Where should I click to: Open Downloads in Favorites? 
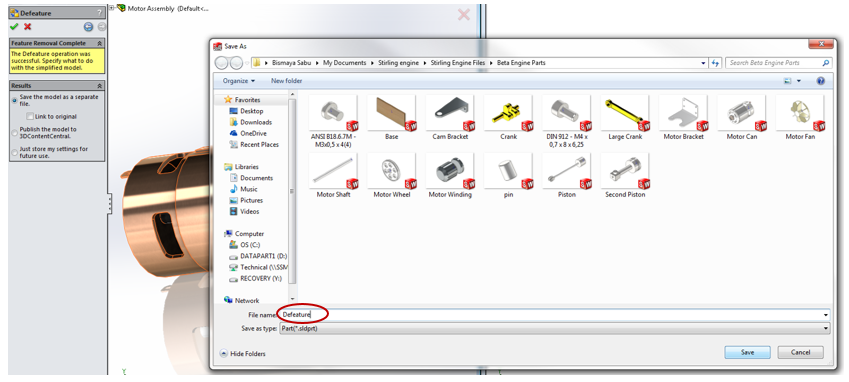pyautogui.click(x=250, y=122)
